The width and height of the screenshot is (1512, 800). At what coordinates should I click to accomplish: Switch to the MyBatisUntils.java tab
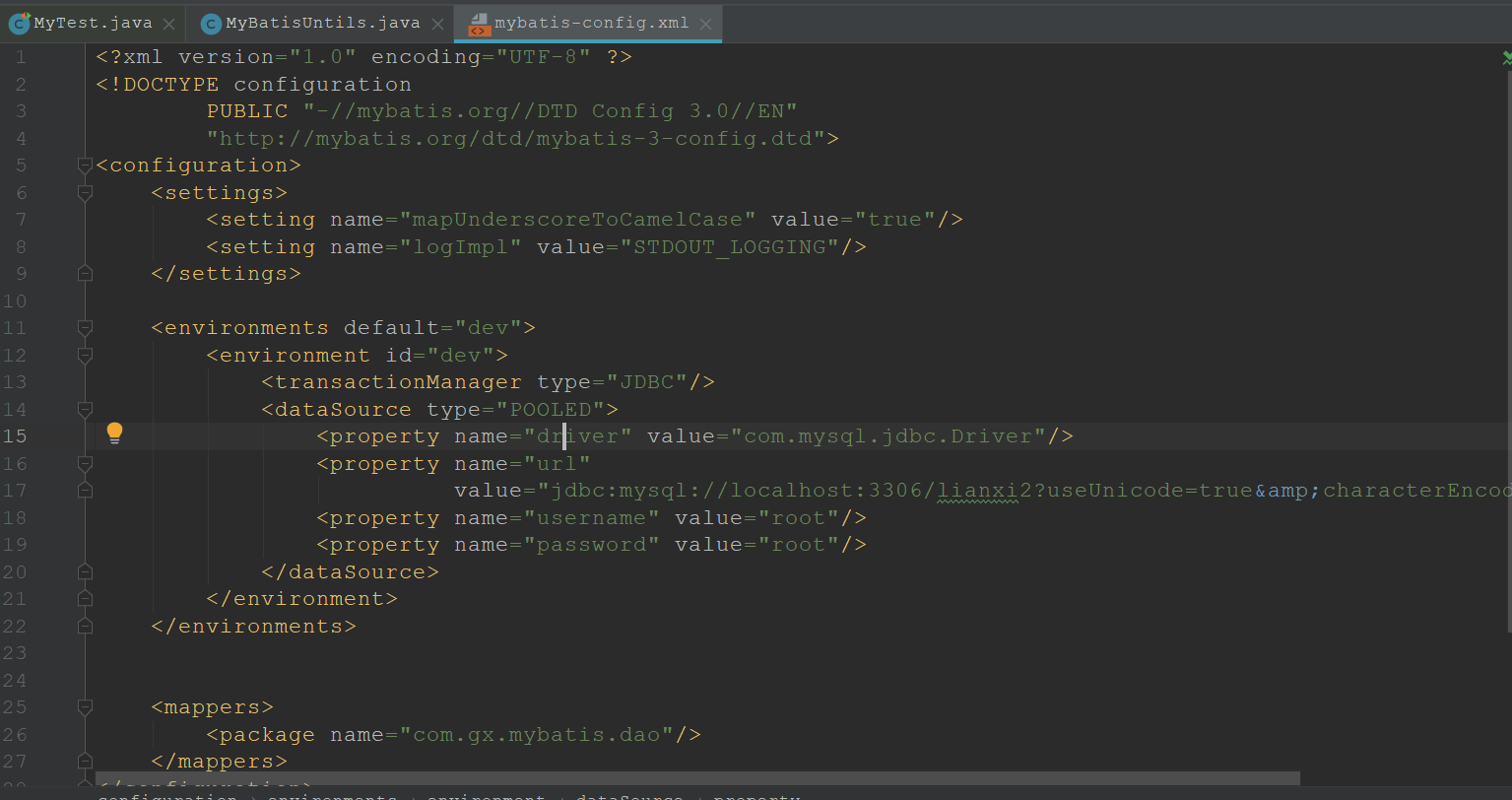click(x=322, y=23)
